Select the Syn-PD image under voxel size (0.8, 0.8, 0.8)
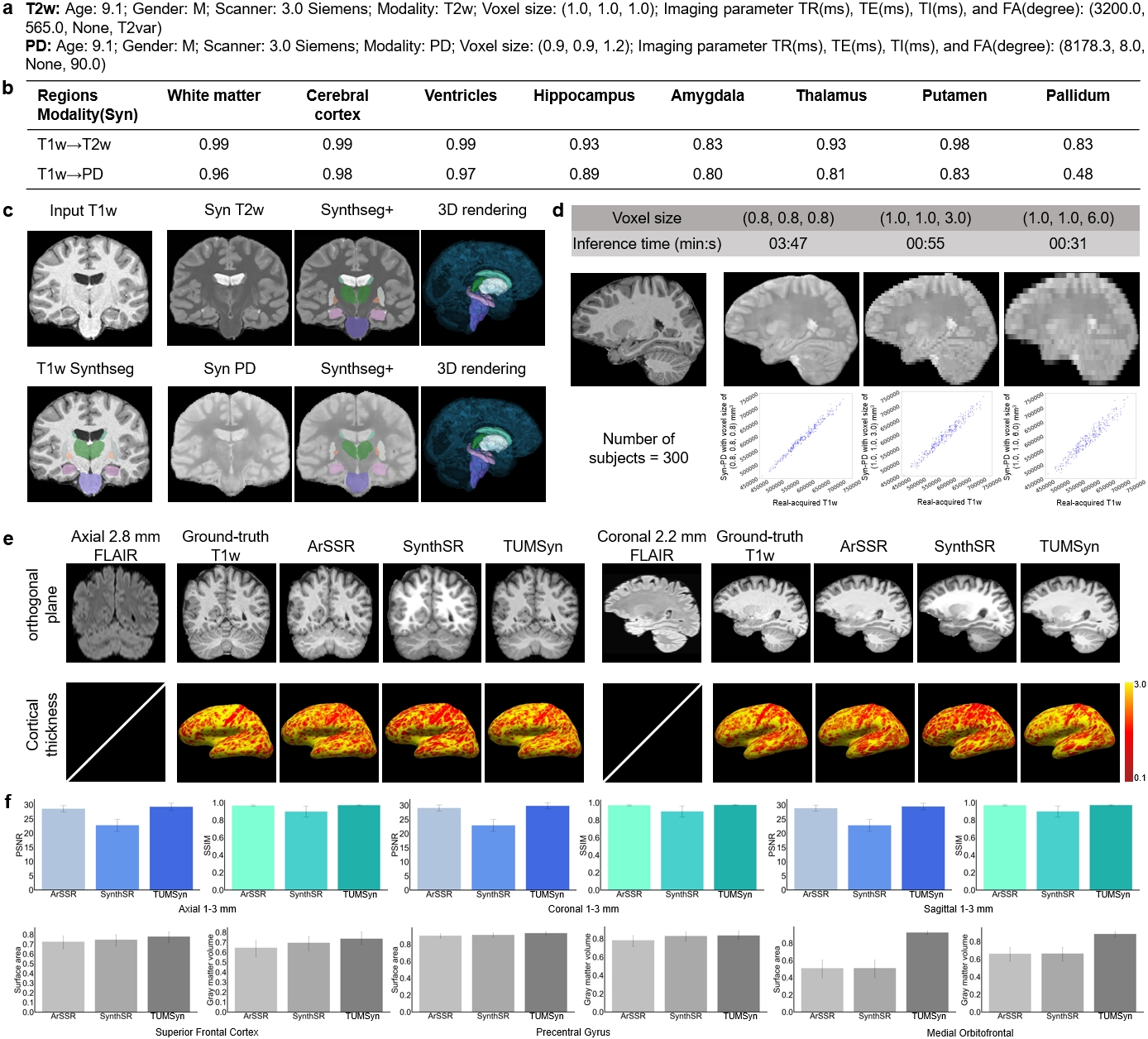 (x=792, y=329)
